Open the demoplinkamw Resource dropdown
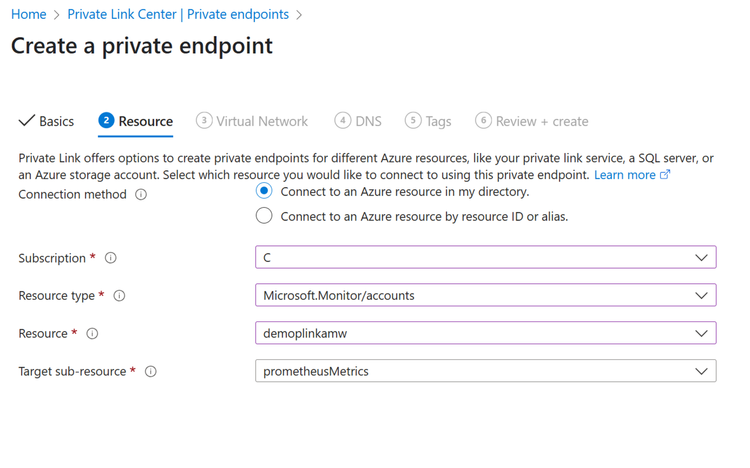The image size is (750, 468). 485,334
